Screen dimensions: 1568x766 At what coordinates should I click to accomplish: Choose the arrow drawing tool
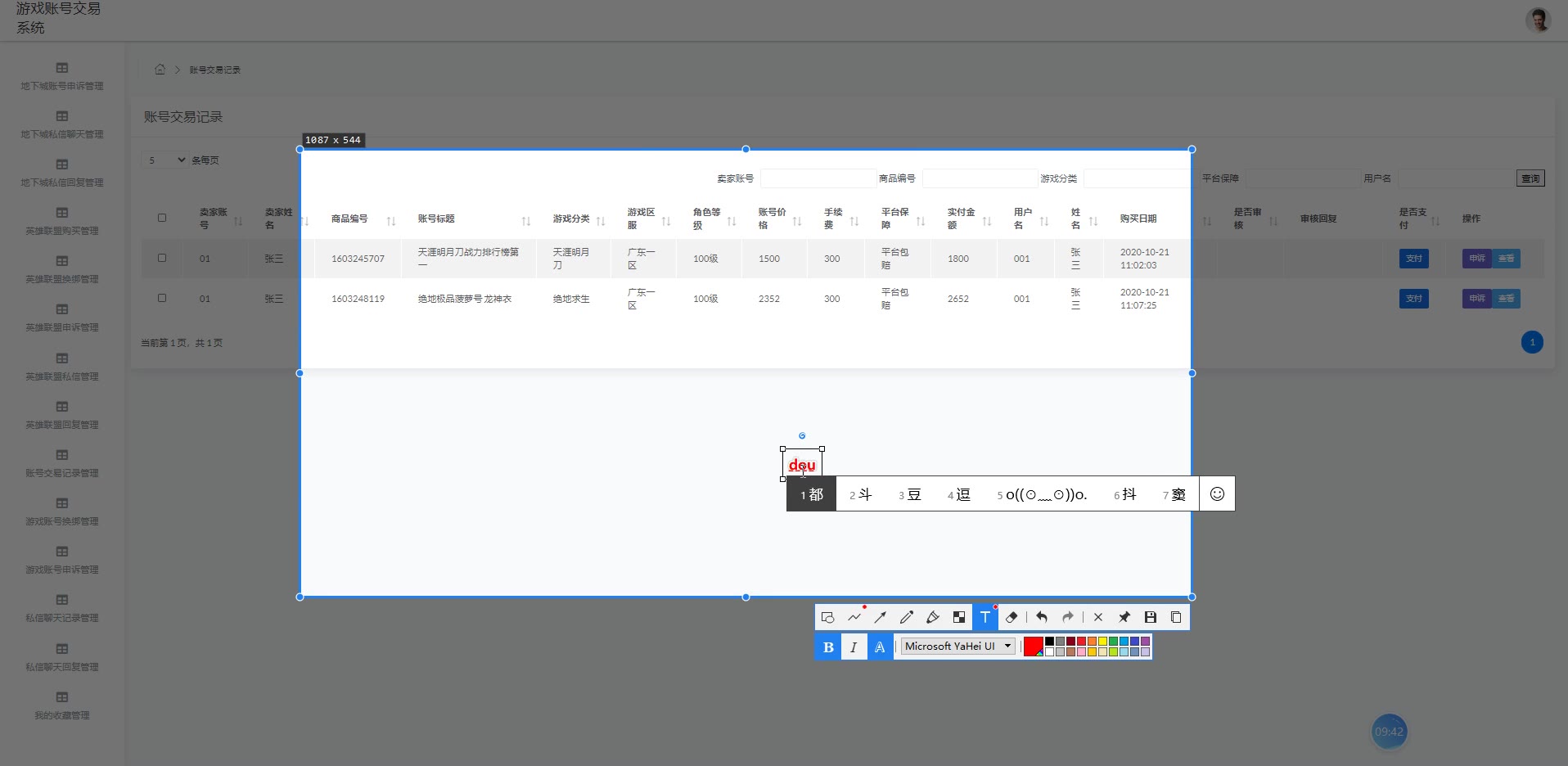tap(881, 617)
